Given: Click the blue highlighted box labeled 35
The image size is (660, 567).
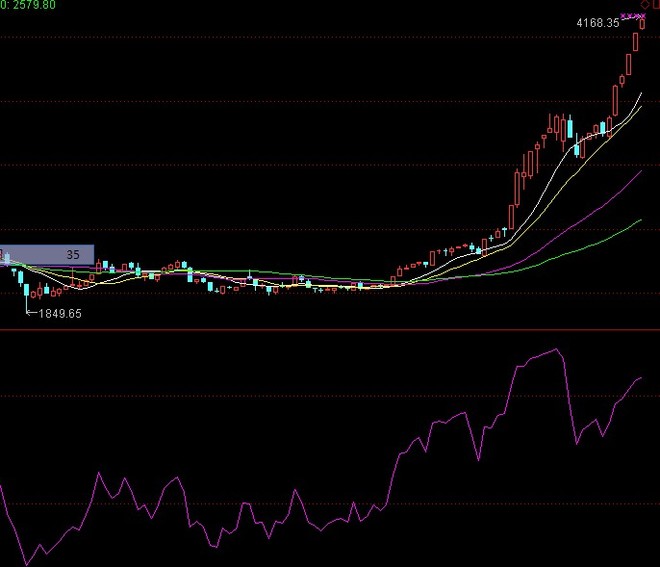Looking at the screenshot, I should 47,255.
